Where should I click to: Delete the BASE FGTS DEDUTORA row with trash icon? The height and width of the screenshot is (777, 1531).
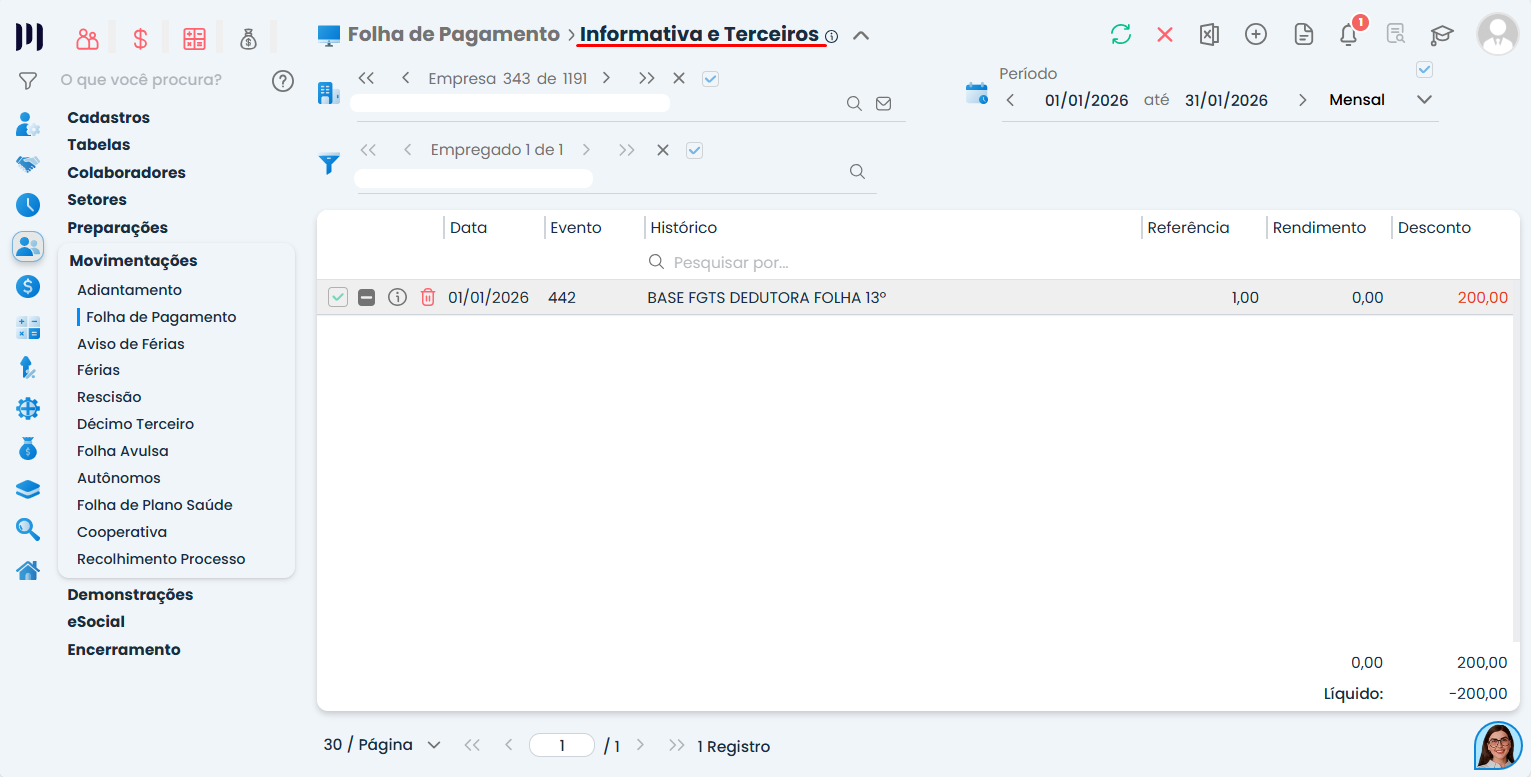tap(428, 297)
